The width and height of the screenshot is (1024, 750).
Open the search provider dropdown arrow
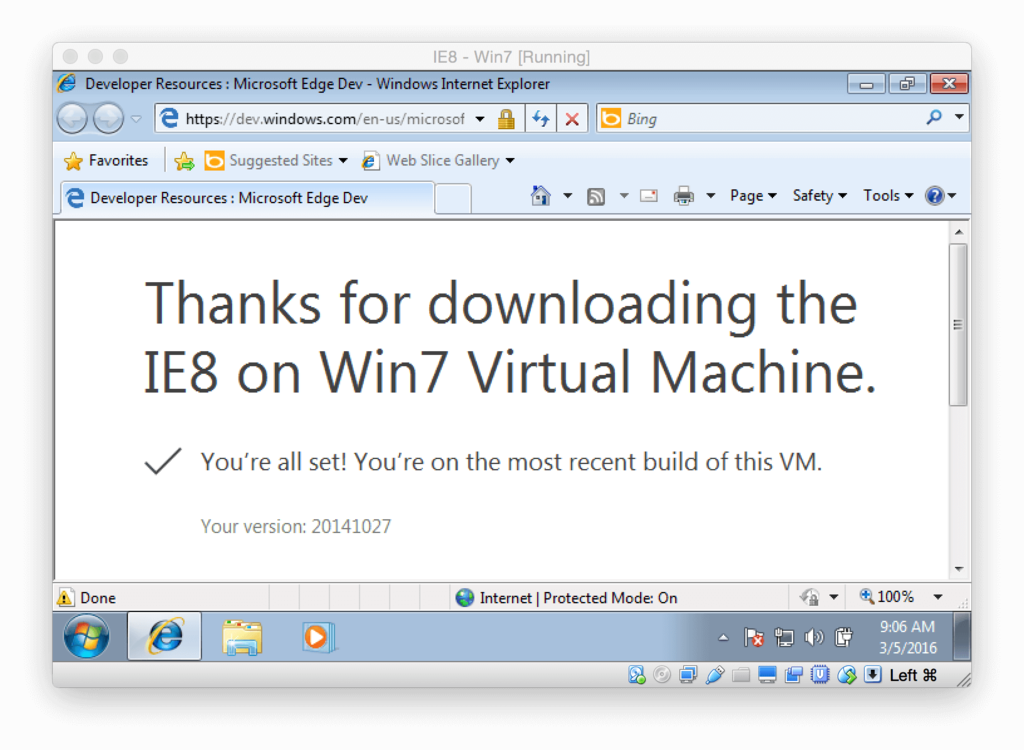click(x=959, y=117)
